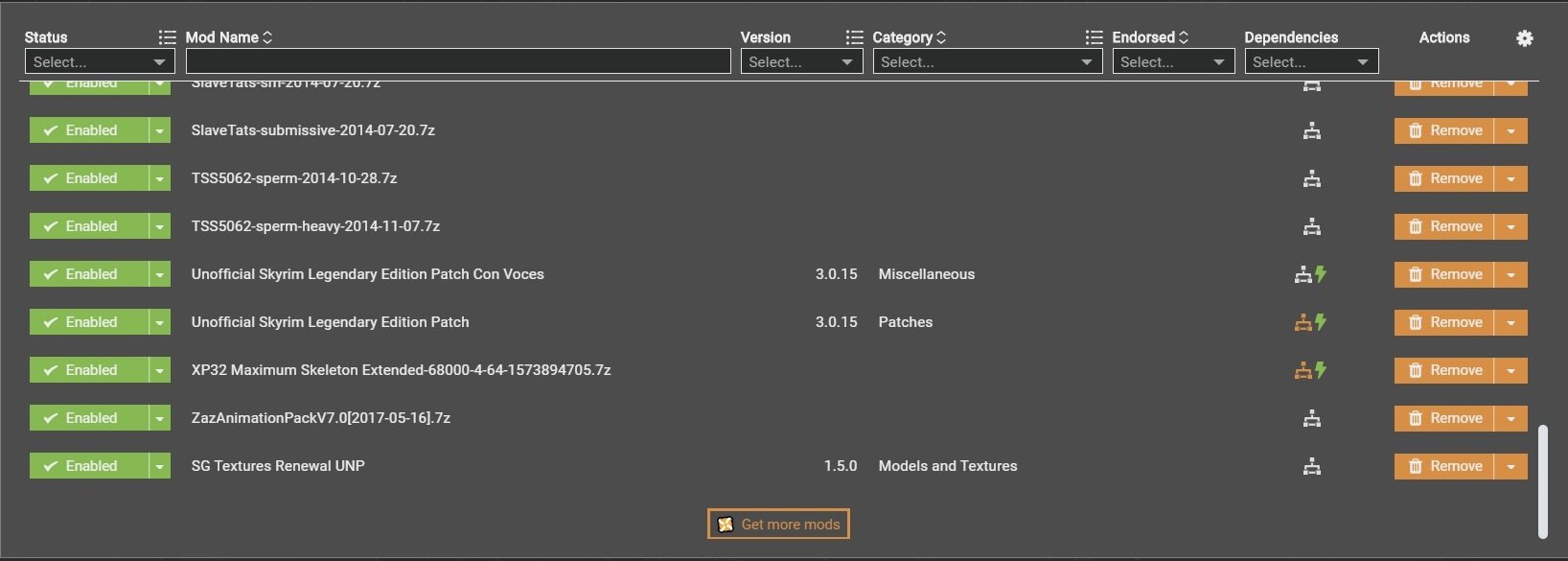Sort by Endorsed column
The width and height of the screenshot is (1568, 561).
[1150, 37]
